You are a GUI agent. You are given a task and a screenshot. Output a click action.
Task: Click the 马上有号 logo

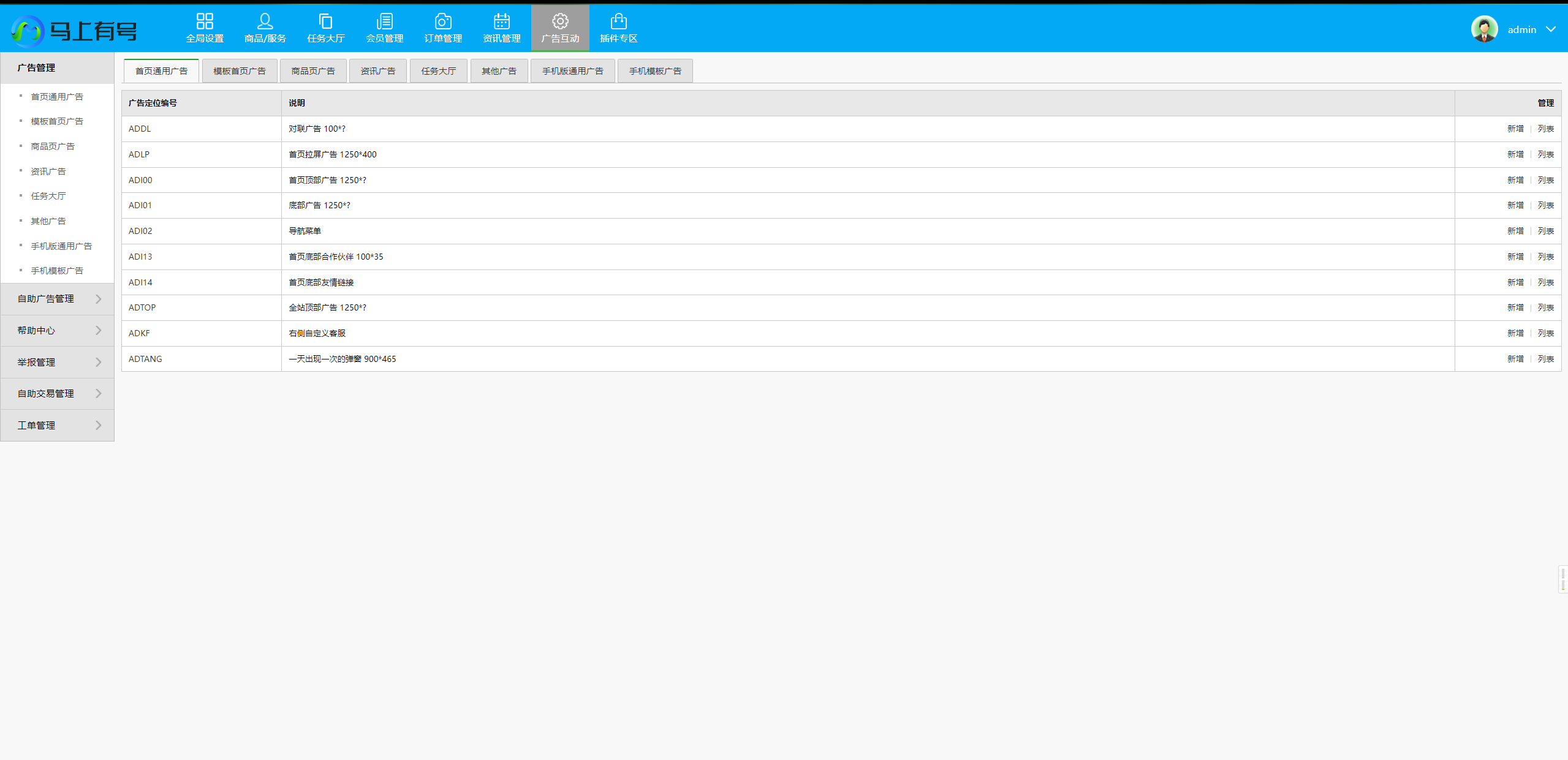75,30
